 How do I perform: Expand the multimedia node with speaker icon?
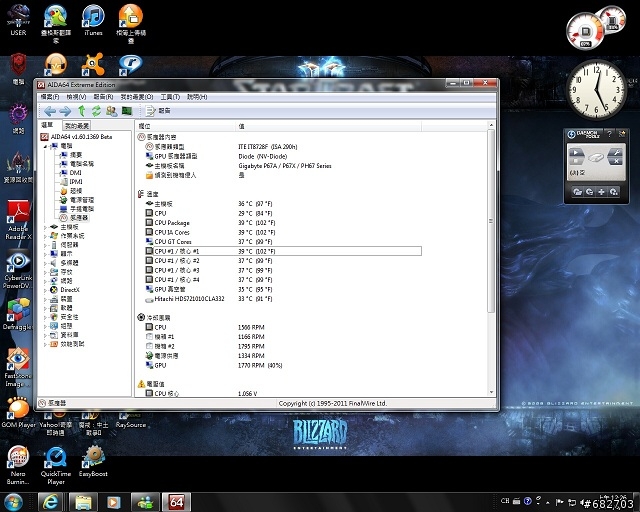point(45,263)
